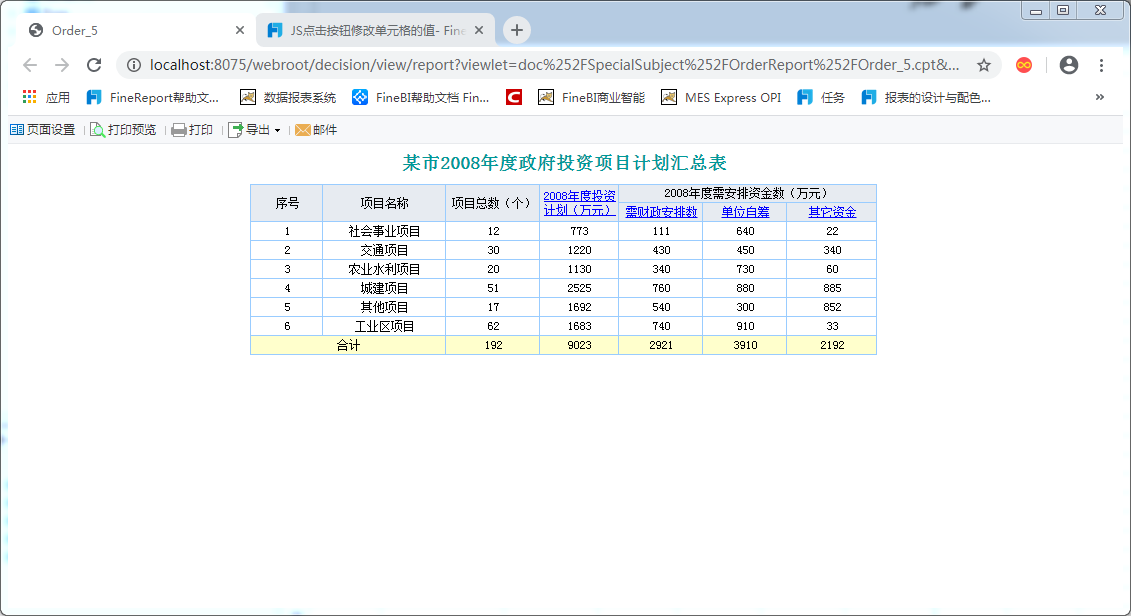Click the 项目名称 column header

pyautogui.click(x=384, y=203)
